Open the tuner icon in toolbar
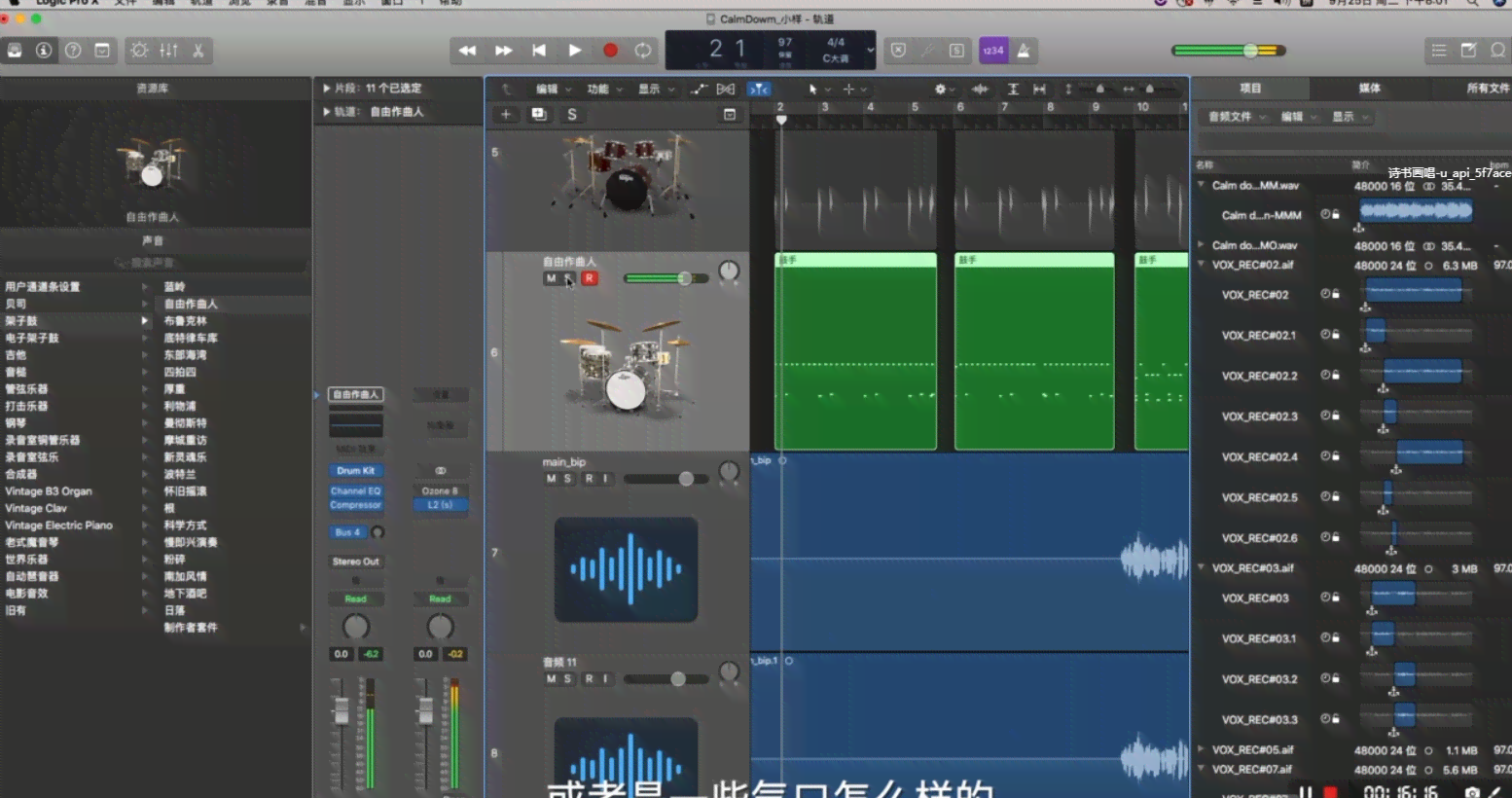The width and height of the screenshot is (1512, 798). click(927, 51)
